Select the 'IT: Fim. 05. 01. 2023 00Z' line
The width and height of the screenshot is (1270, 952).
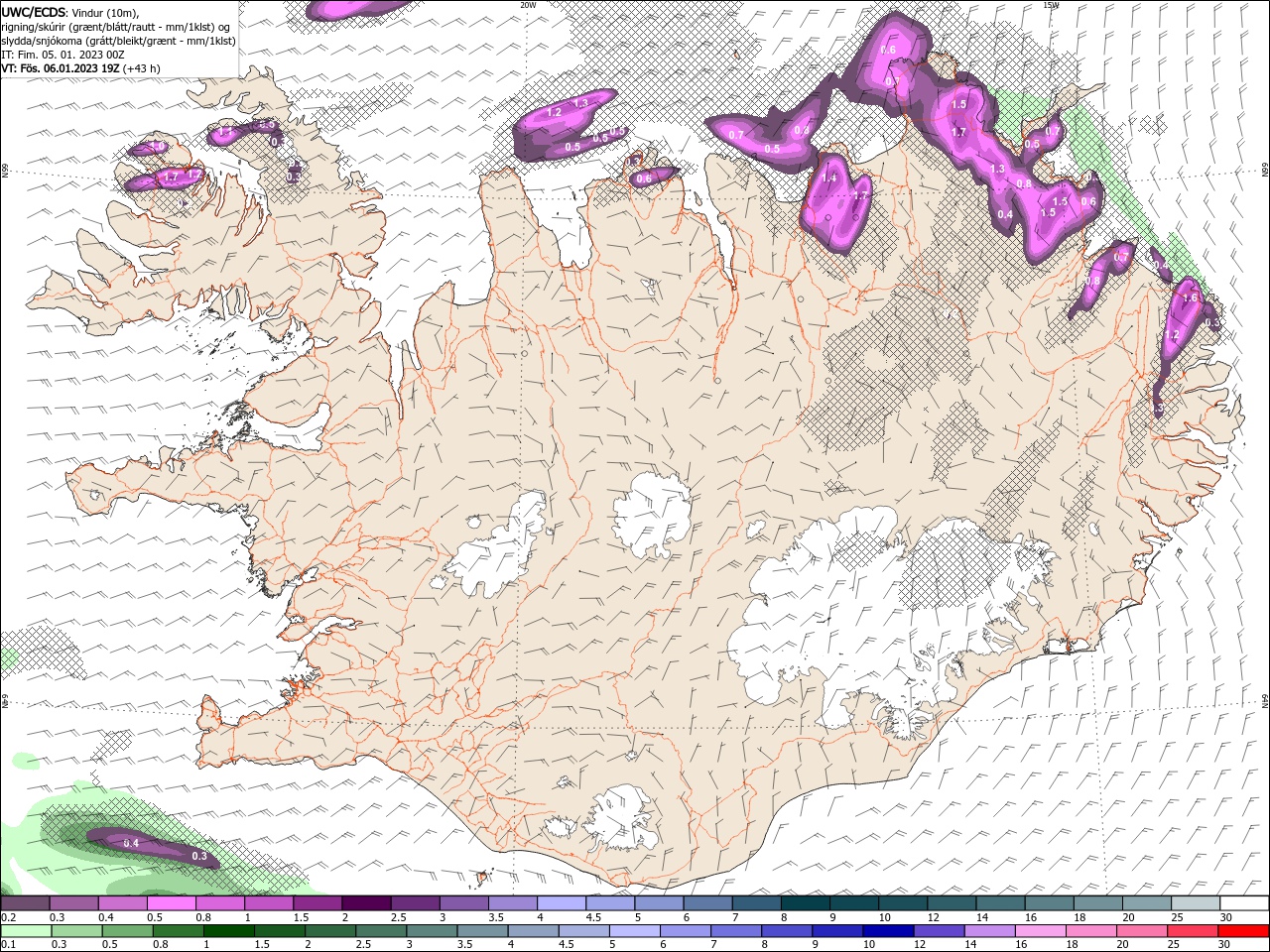(x=63, y=55)
